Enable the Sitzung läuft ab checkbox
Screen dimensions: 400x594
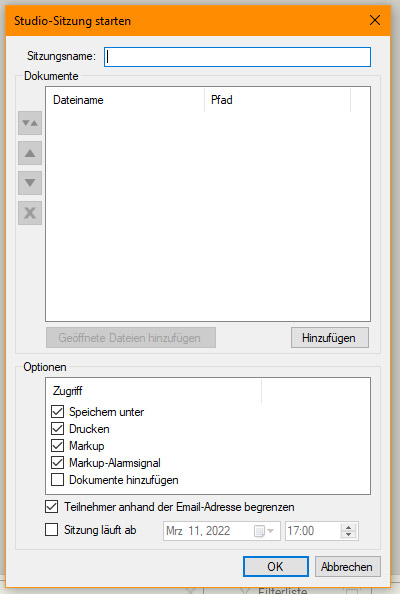pyautogui.click(x=52, y=530)
